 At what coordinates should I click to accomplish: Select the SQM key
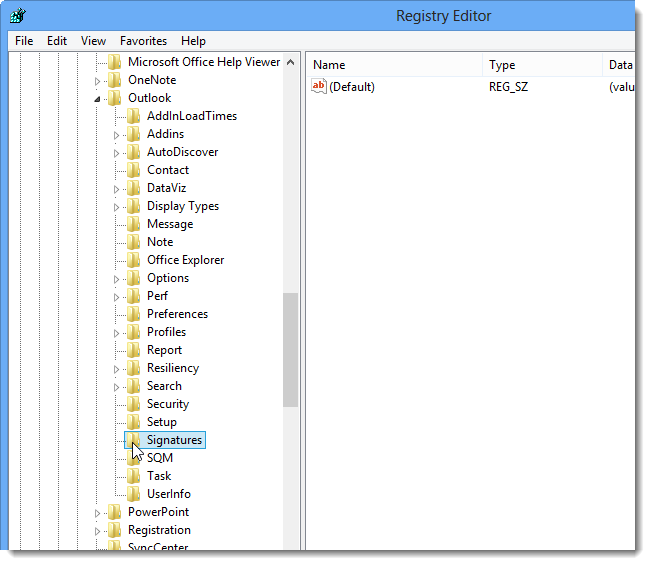[160, 458]
